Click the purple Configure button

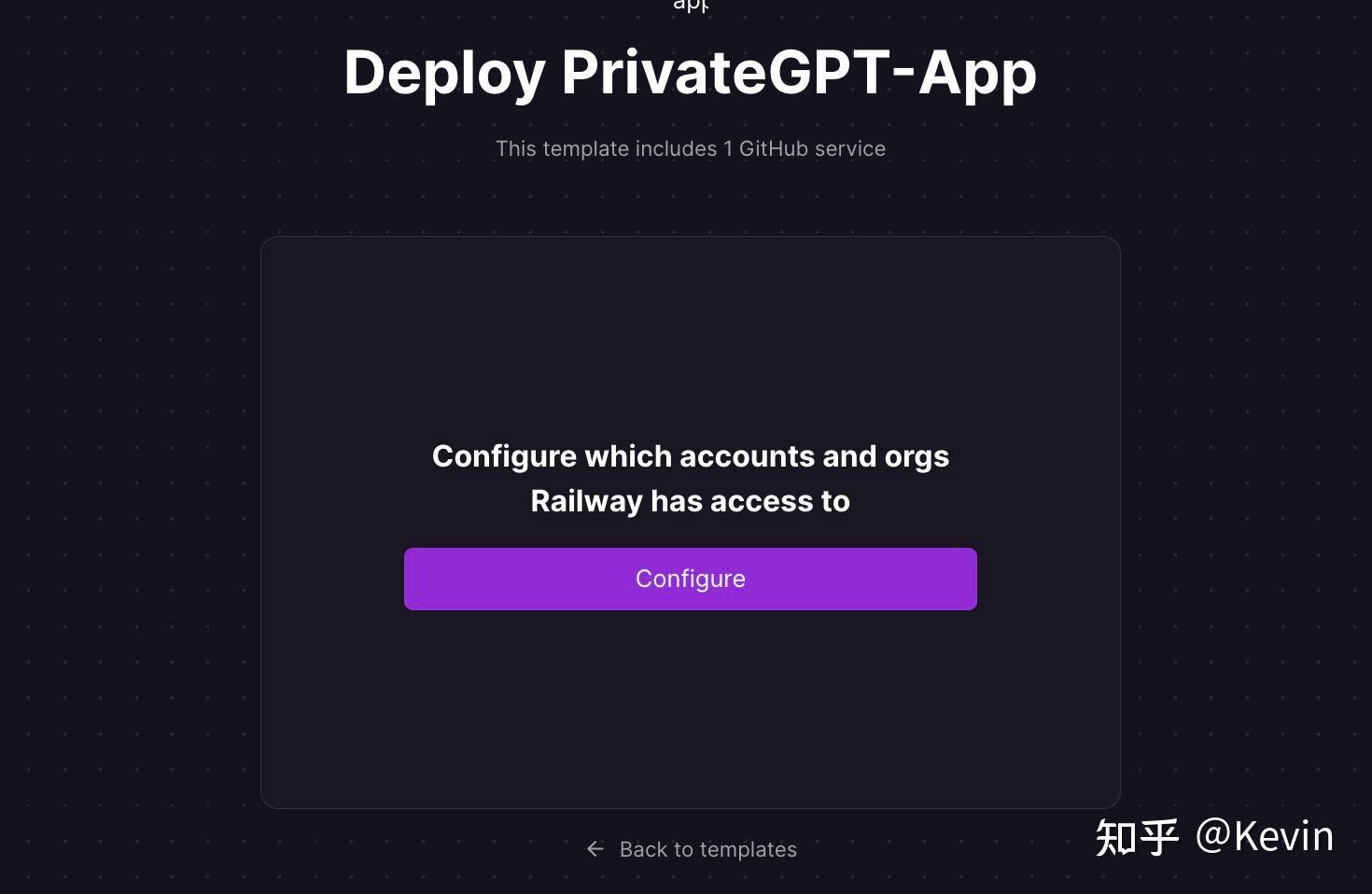[x=691, y=579]
